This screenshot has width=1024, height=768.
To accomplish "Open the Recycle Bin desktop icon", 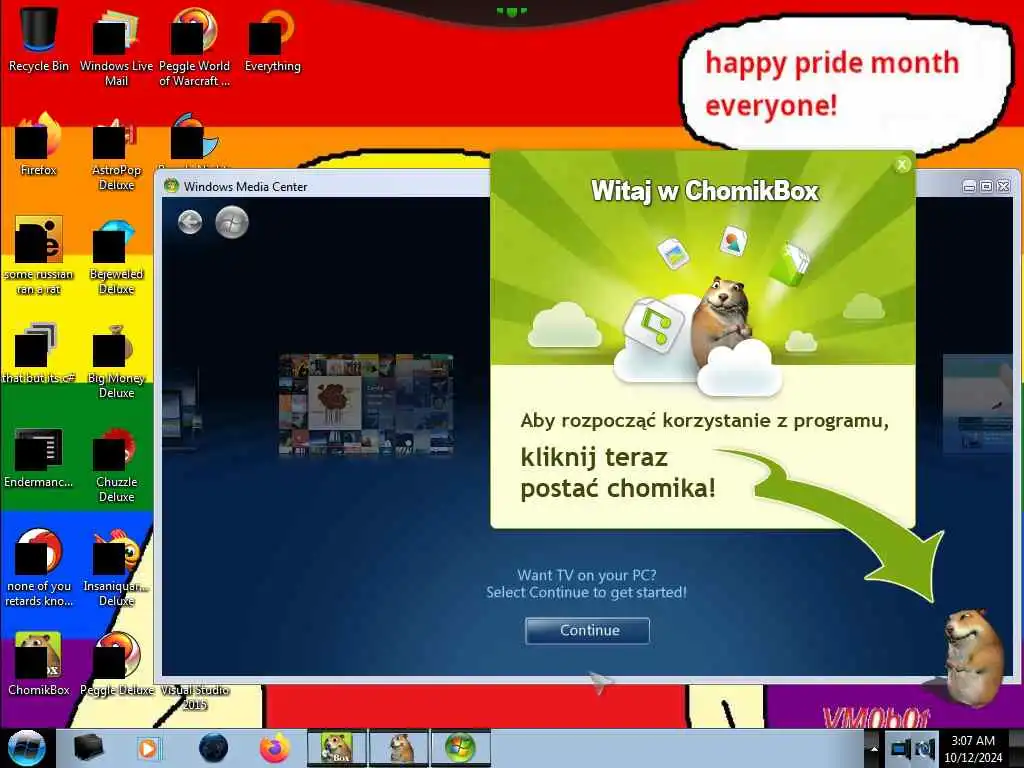I will click(39, 39).
